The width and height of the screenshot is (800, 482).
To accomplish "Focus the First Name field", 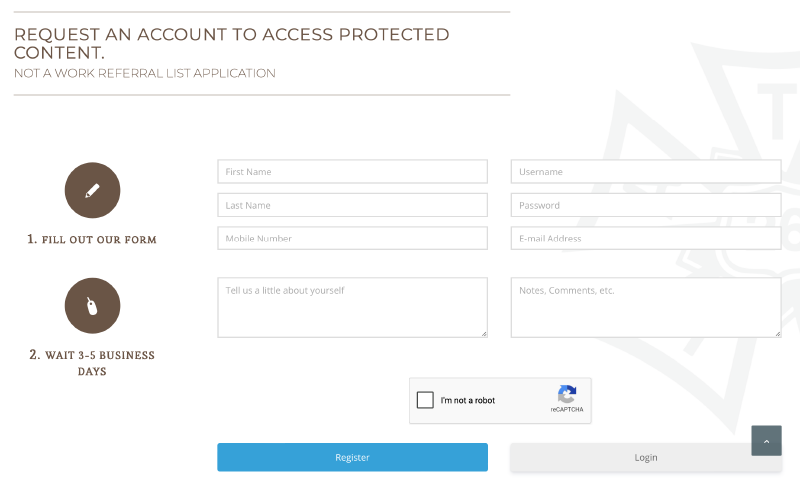I will tap(353, 171).
